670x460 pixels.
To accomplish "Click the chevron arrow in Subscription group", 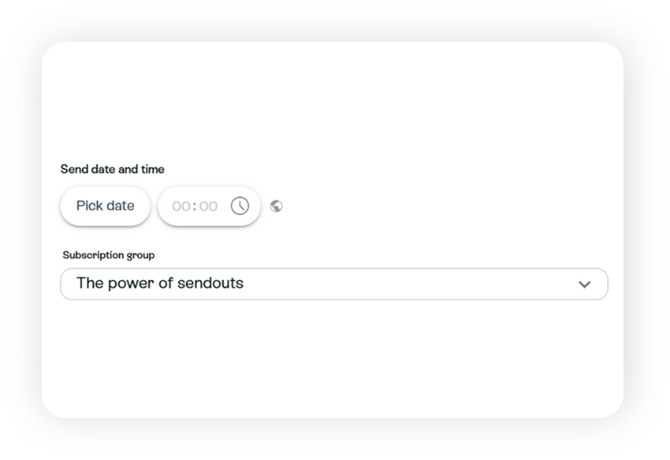I will (x=585, y=284).
